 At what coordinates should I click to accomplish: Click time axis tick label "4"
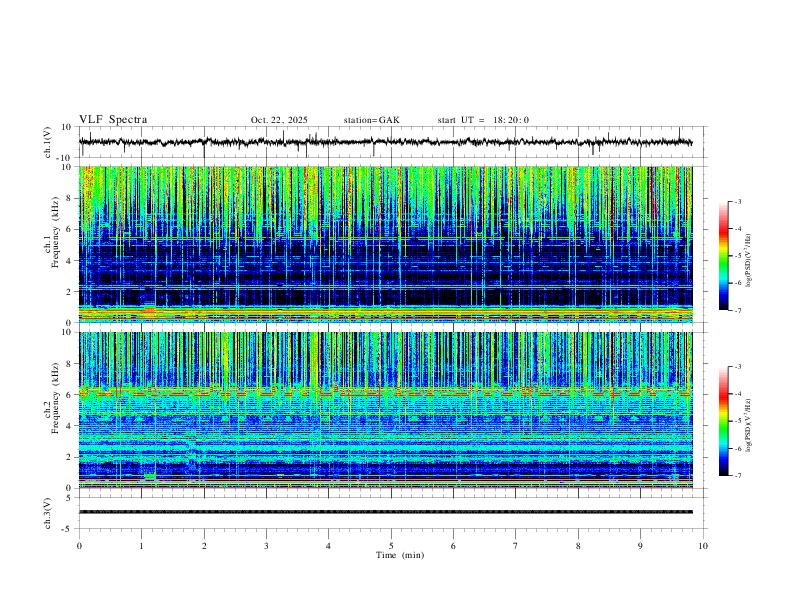coord(328,546)
